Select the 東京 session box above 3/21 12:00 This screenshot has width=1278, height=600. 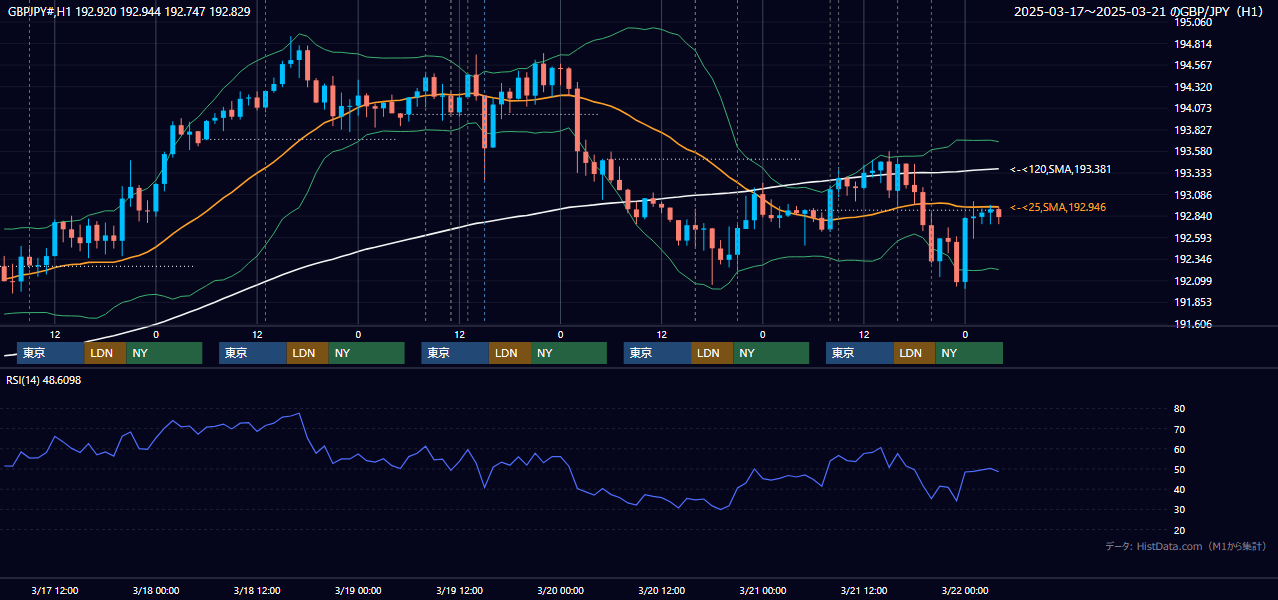point(860,353)
